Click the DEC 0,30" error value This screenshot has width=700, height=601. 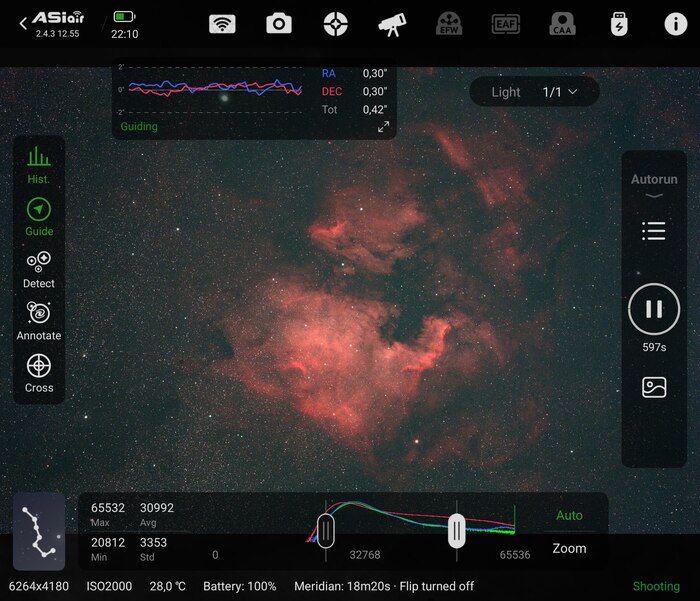tap(375, 92)
